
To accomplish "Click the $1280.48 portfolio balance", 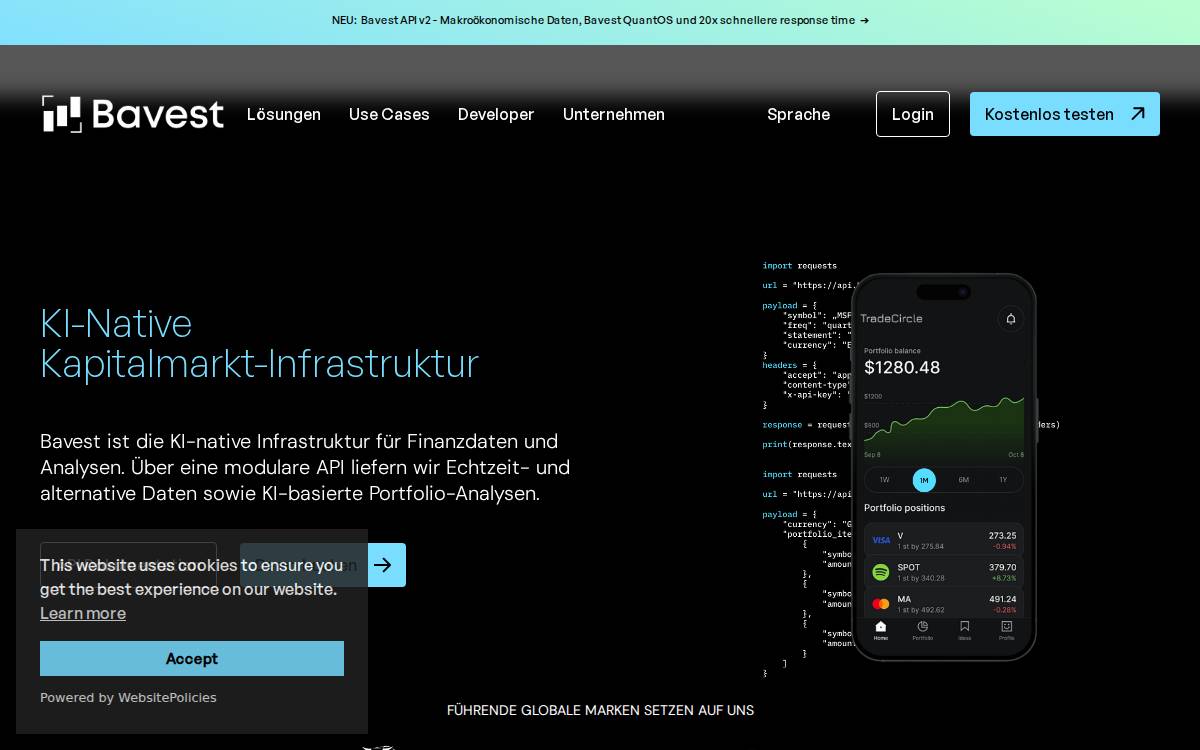I will click(x=902, y=367).
